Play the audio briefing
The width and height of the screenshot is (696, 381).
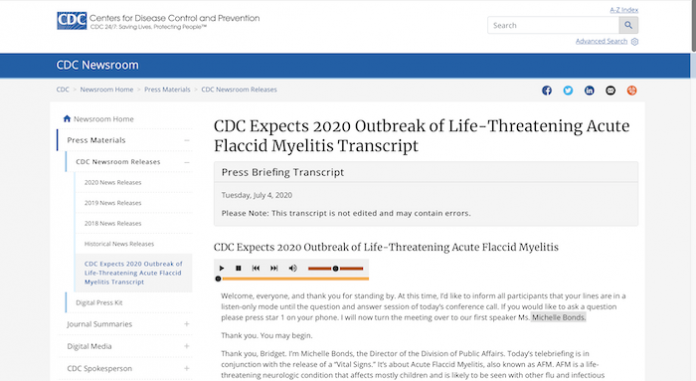coord(221,268)
